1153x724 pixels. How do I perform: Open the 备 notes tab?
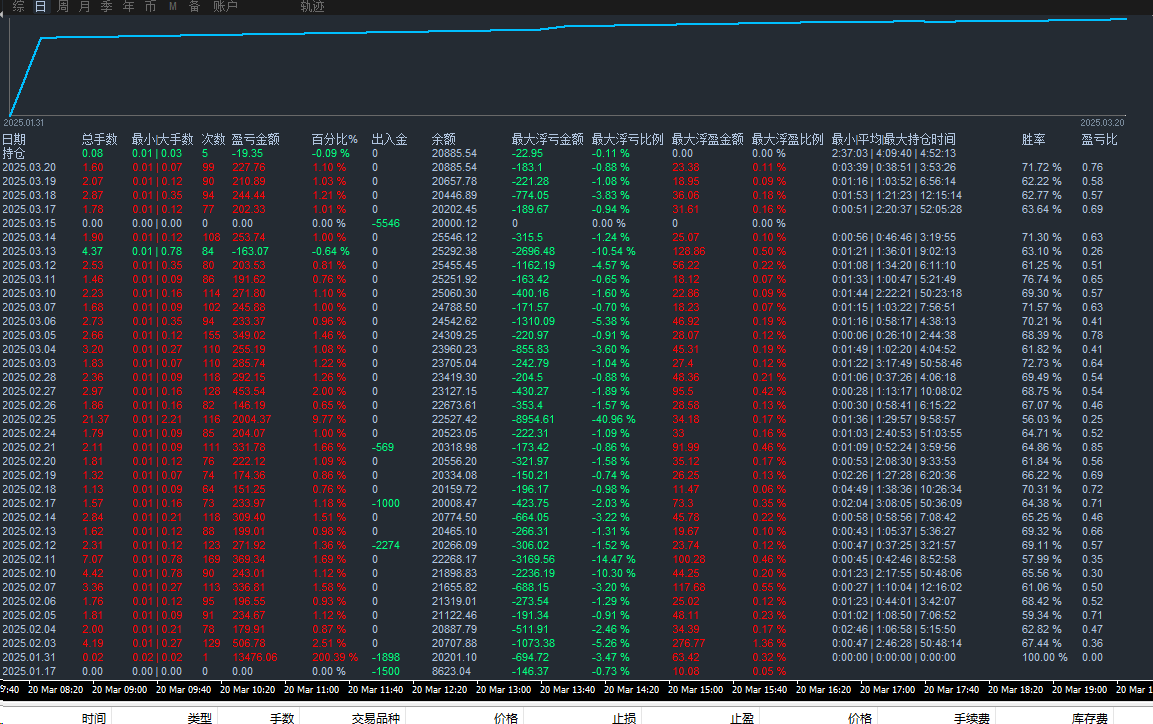click(194, 6)
